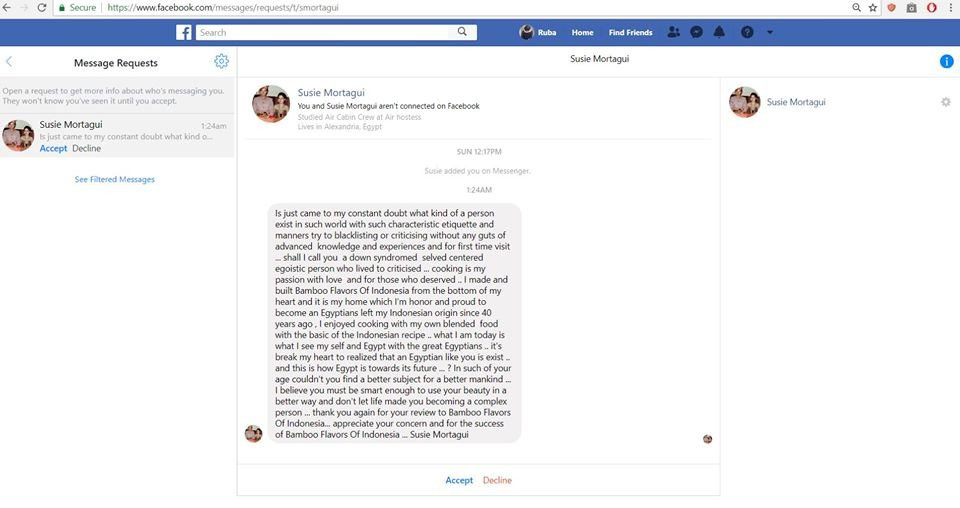
Task: Click the Facebook search input field
Action: 327,32
